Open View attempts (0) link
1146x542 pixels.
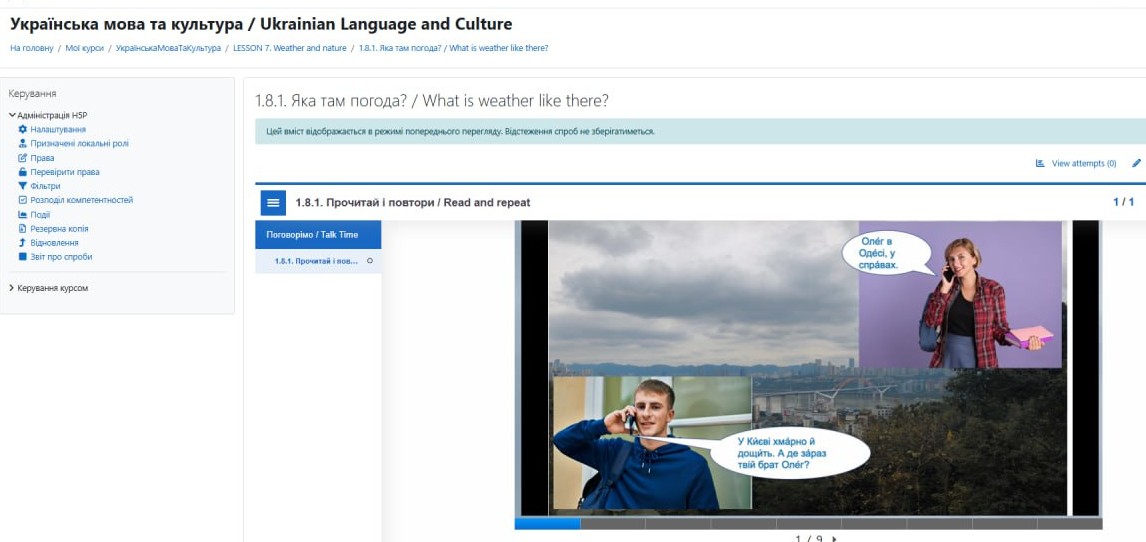pyautogui.click(x=1083, y=163)
